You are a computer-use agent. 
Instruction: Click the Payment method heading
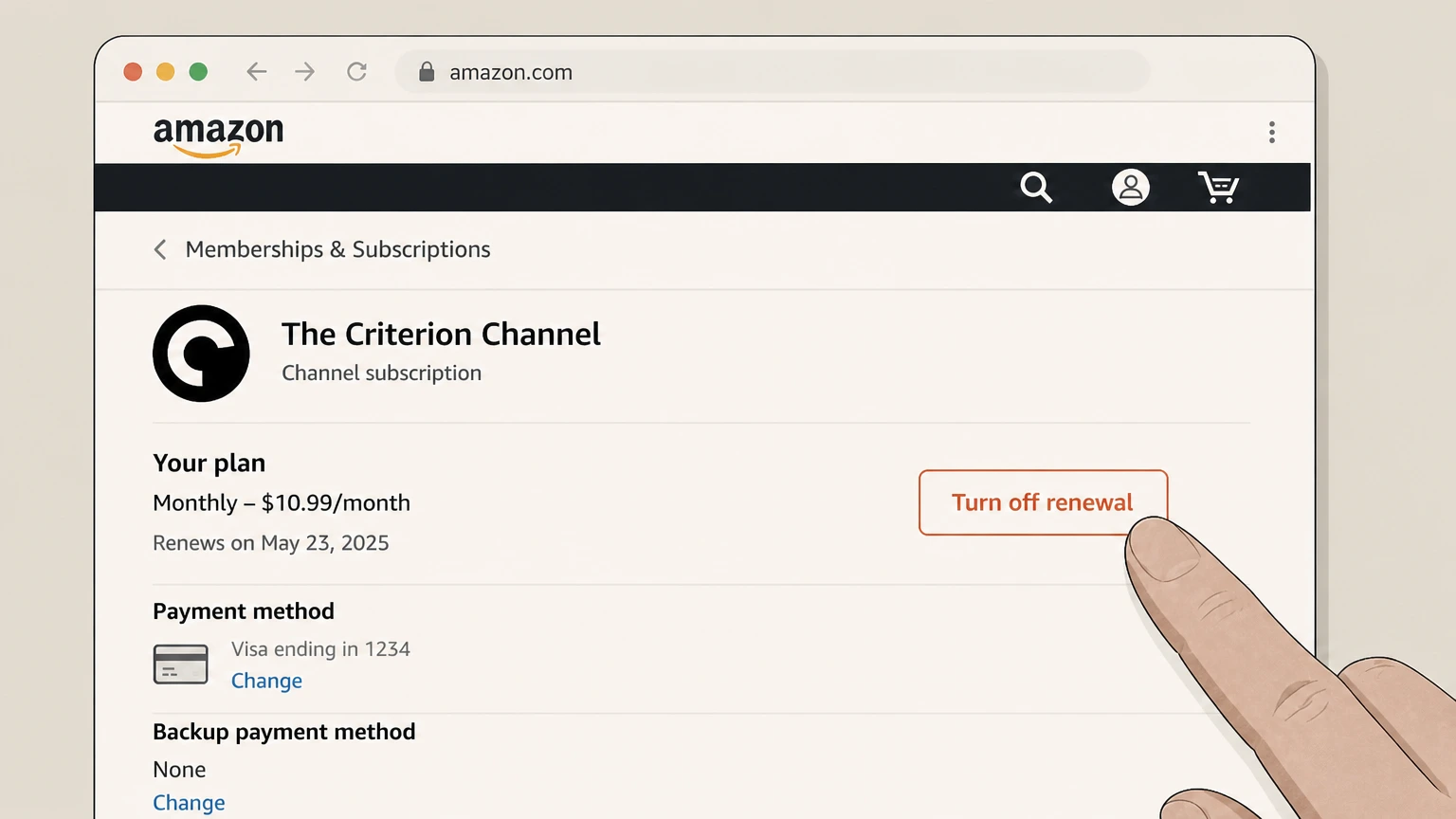coord(244,611)
